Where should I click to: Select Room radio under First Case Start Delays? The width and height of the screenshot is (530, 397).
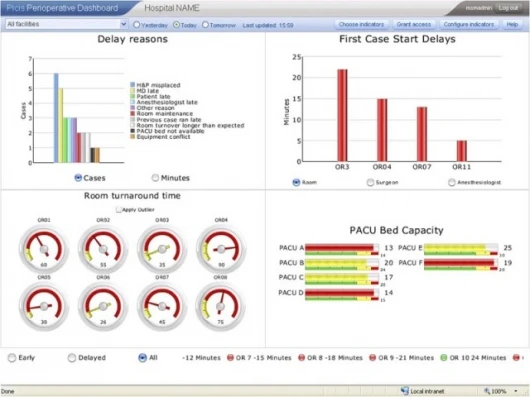[296, 182]
